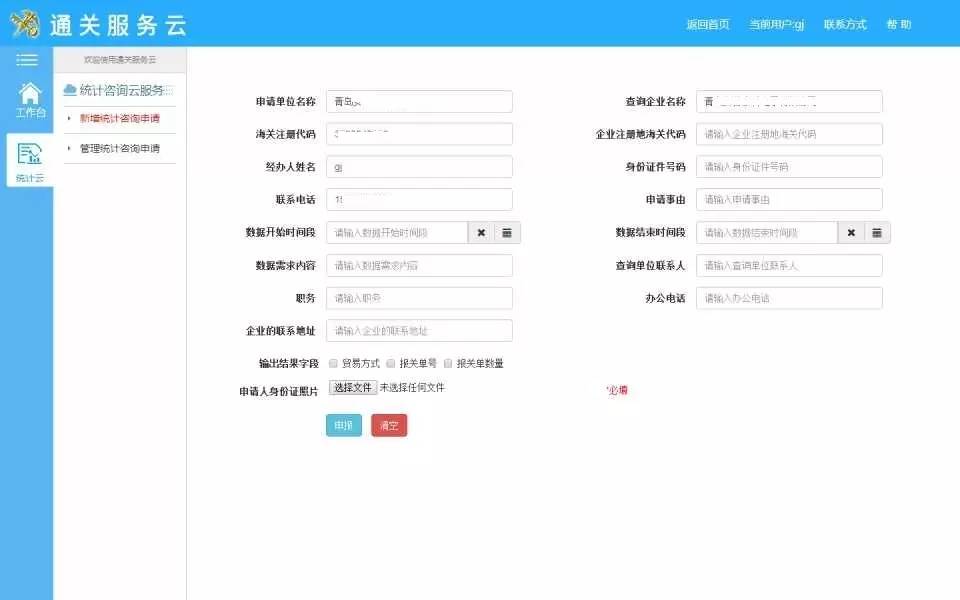This screenshot has height=600, width=960.
Task: Submit the form with the 申报 button
Action: tap(343, 424)
